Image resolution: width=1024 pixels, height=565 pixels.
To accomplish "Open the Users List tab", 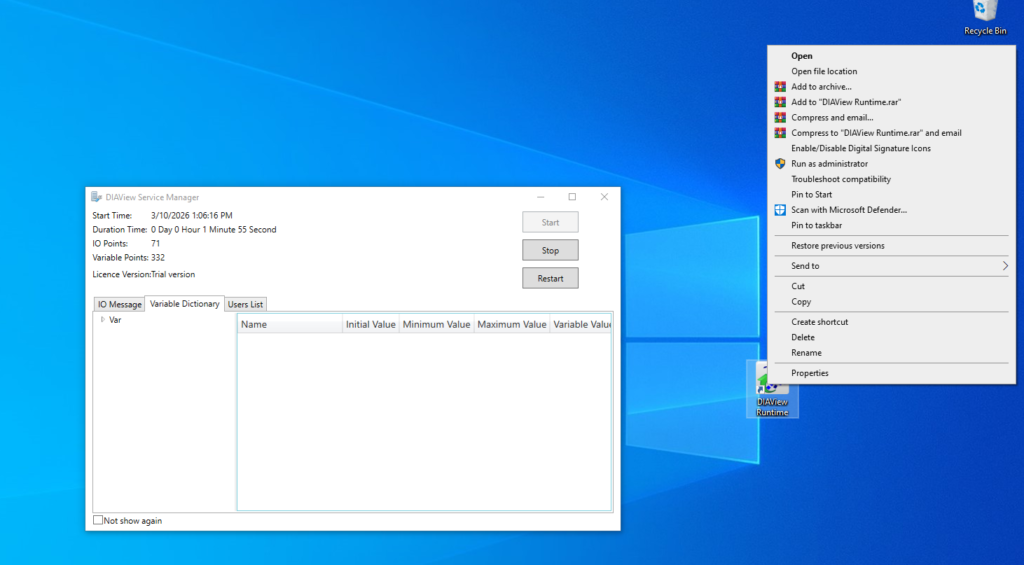I will pyautogui.click(x=246, y=304).
